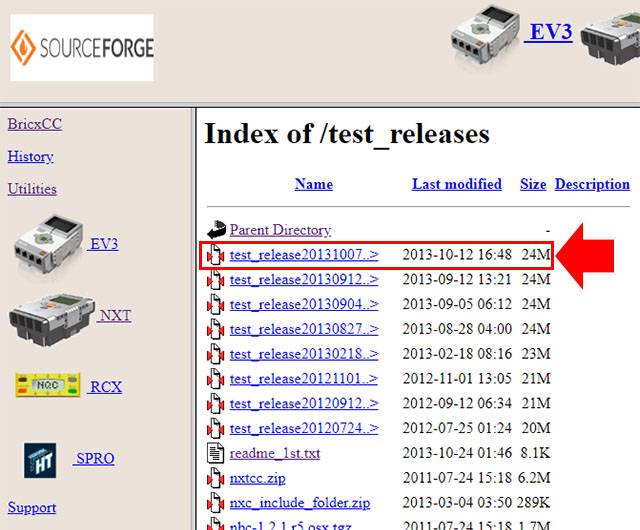Screen dimensions: 640x530
Task: Sort listing by Last modified column
Action: click(457, 184)
